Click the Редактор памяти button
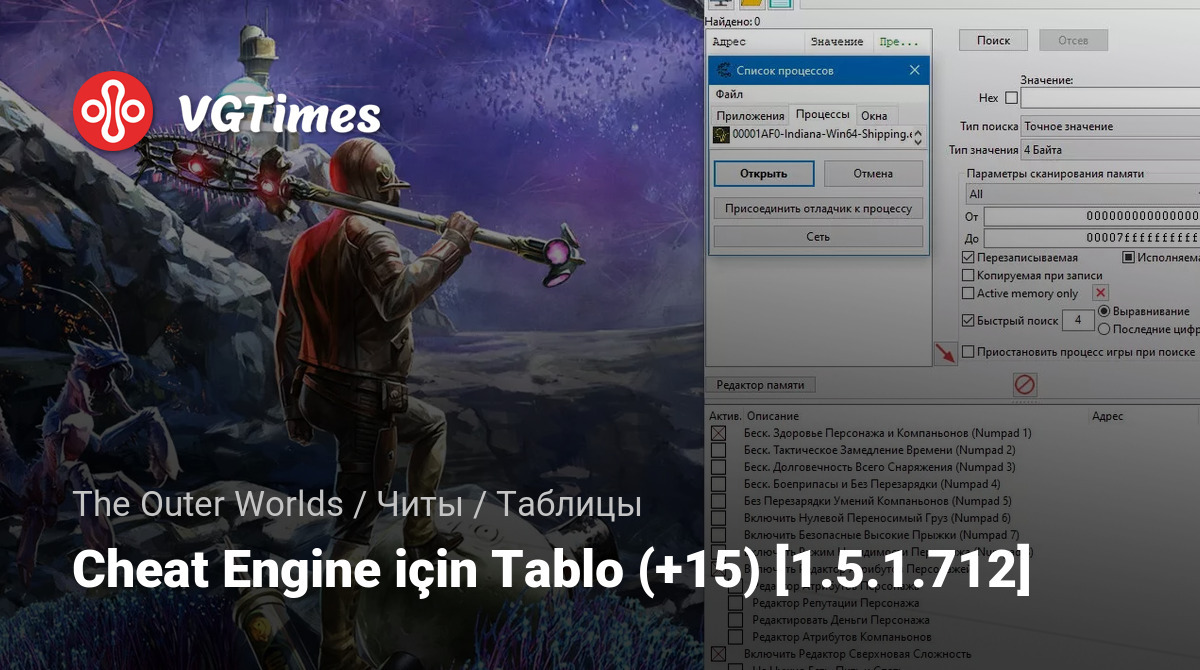 click(x=760, y=385)
